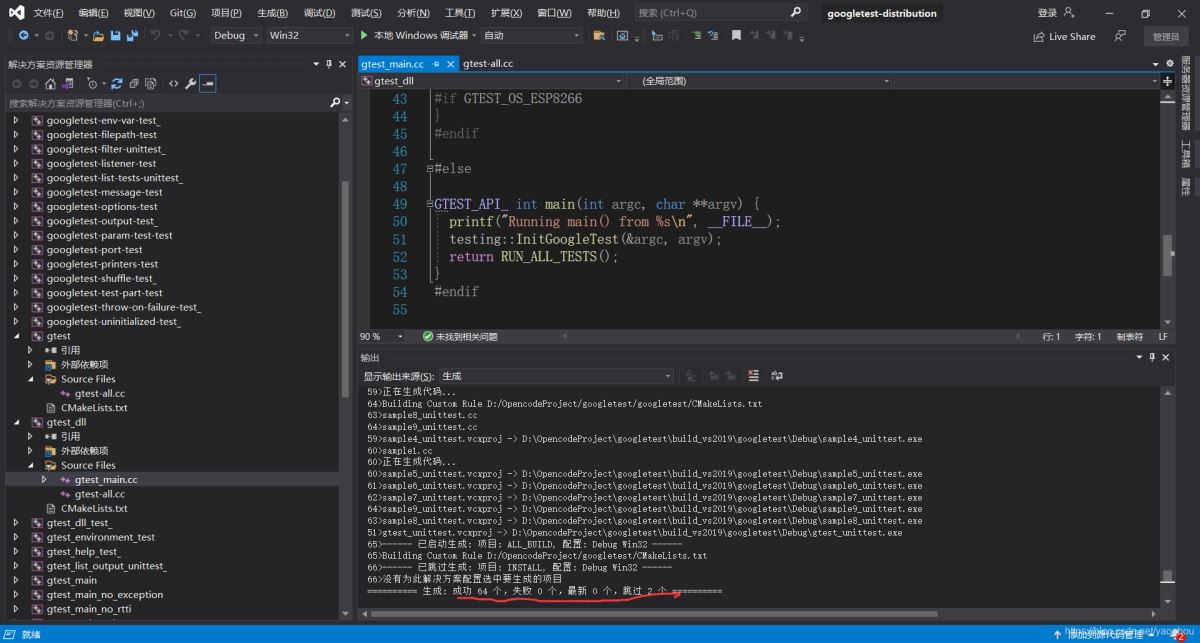This screenshot has height=643, width=1200.
Task: Expand the gtest_main project node
Action: point(15,580)
